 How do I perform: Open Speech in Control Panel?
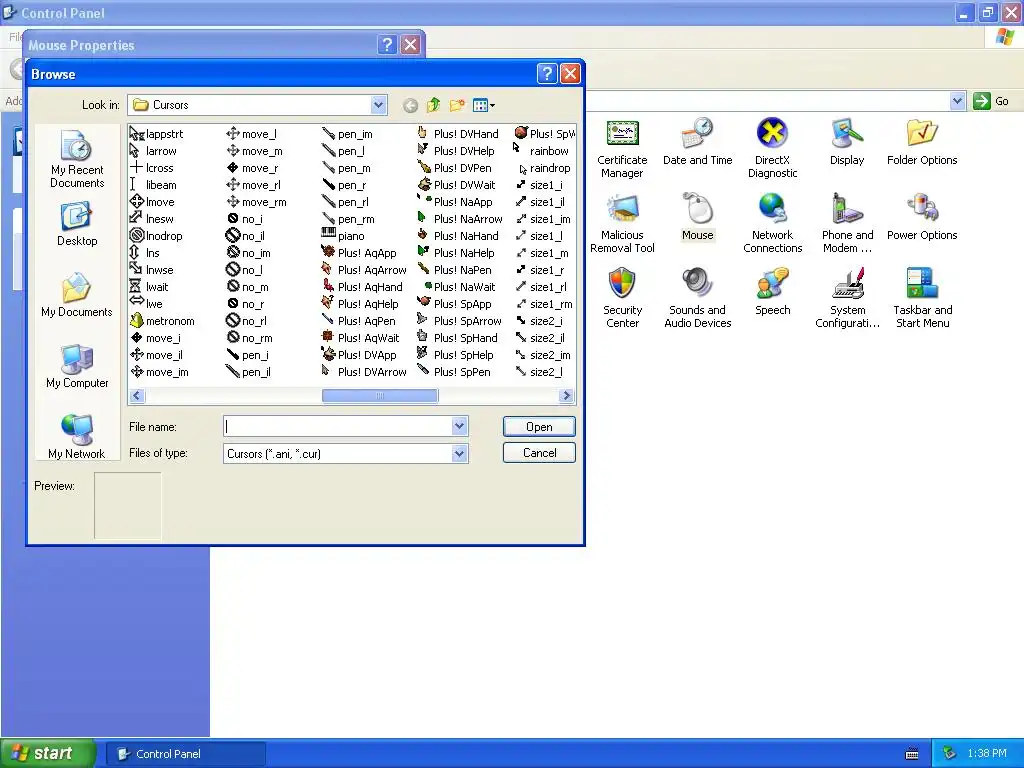tap(773, 292)
